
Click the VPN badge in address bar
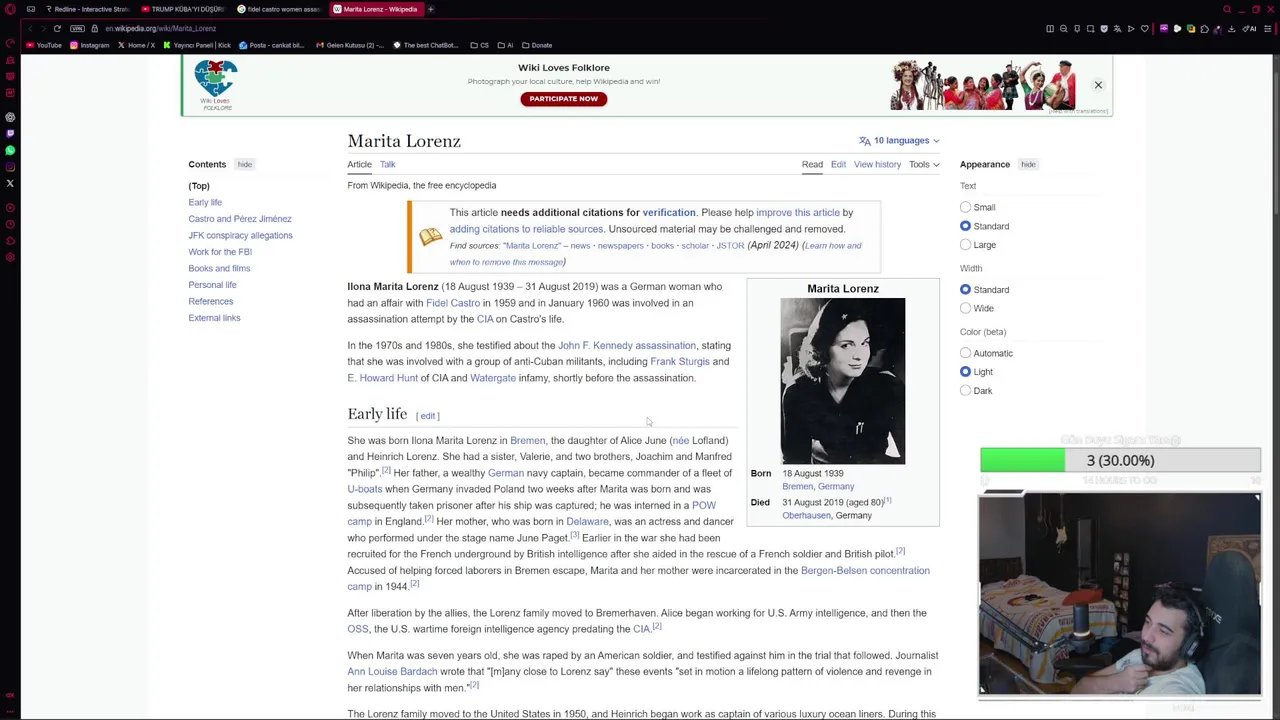[78, 28]
